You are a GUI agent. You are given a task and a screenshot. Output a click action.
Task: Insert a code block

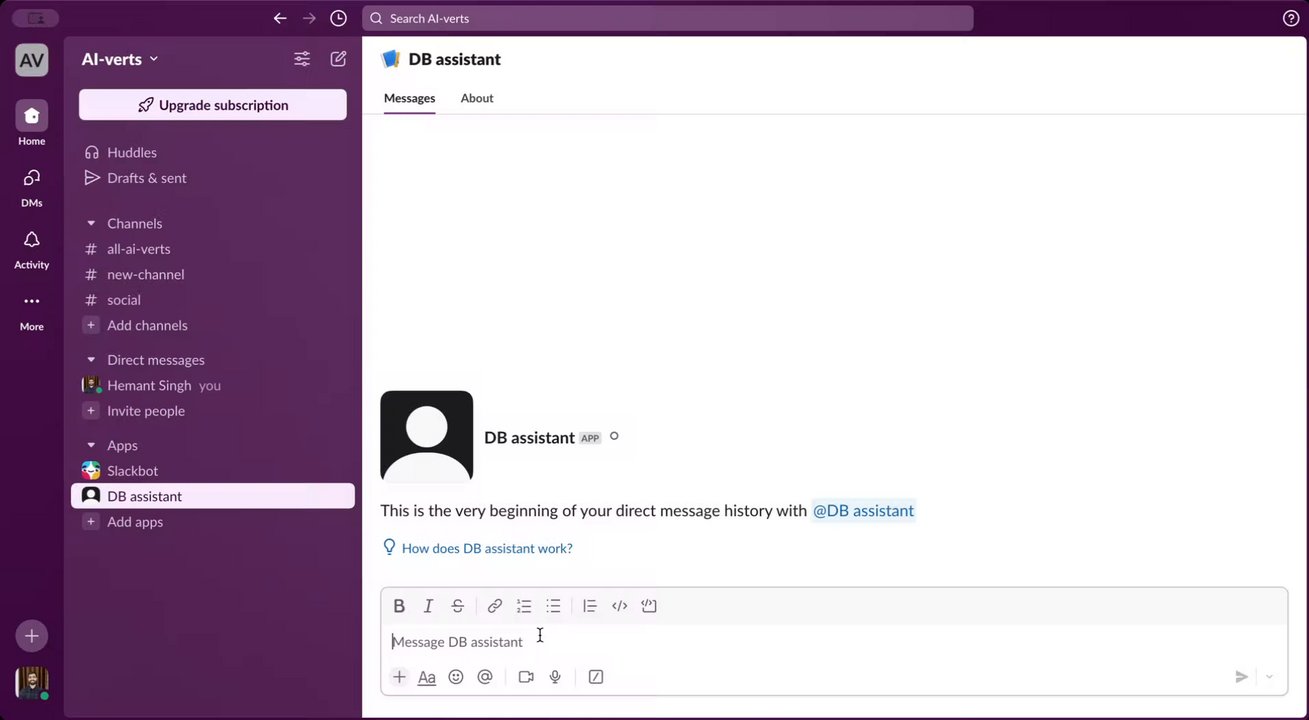tap(648, 606)
